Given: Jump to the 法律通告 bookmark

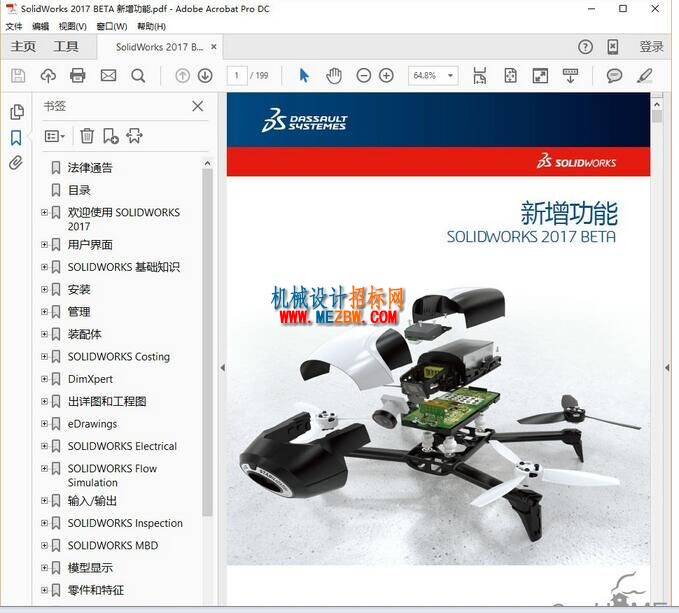Looking at the screenshot, I should [90, 168].
